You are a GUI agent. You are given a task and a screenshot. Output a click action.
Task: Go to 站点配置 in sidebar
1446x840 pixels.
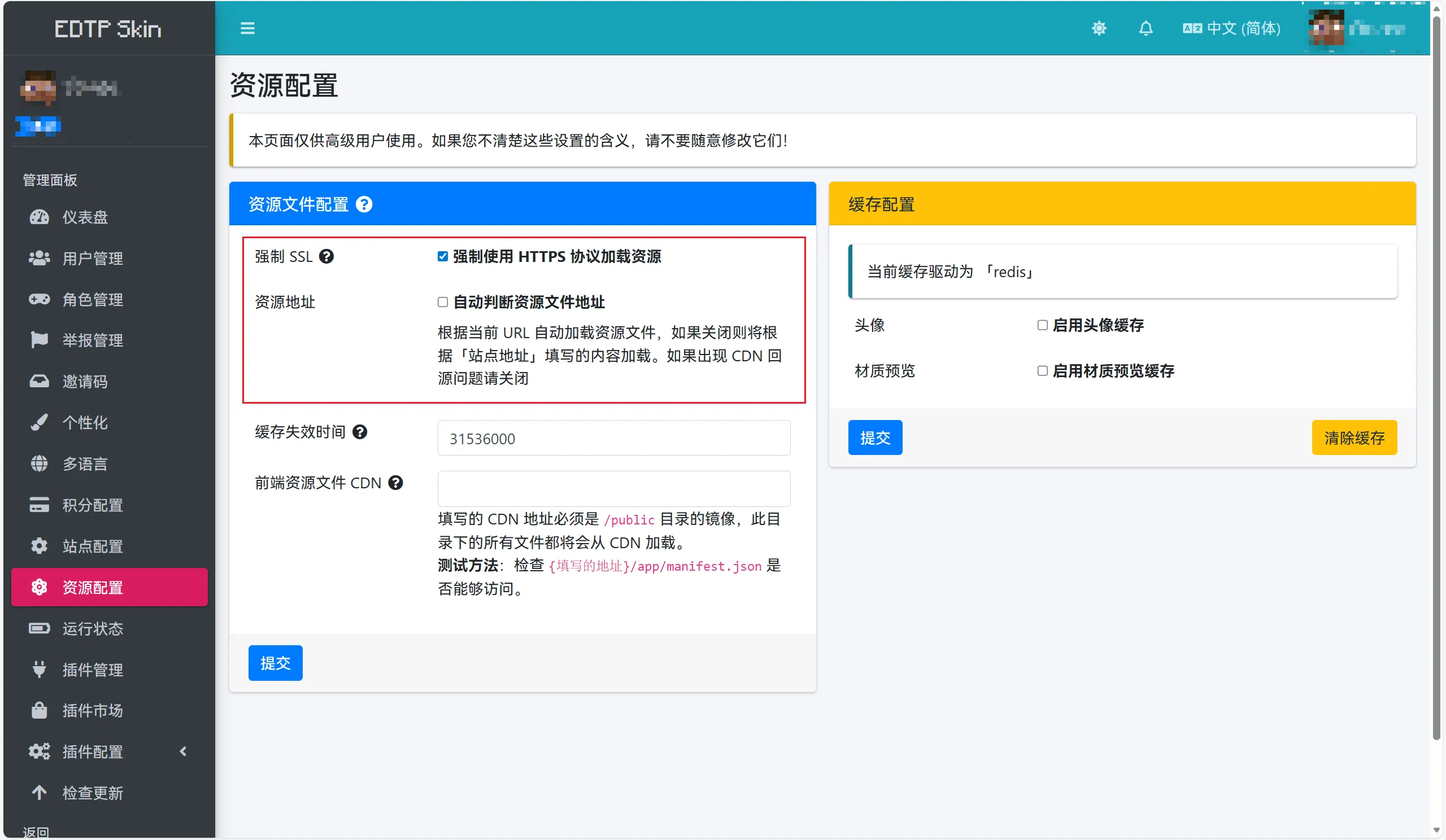[x=93, y=546]
